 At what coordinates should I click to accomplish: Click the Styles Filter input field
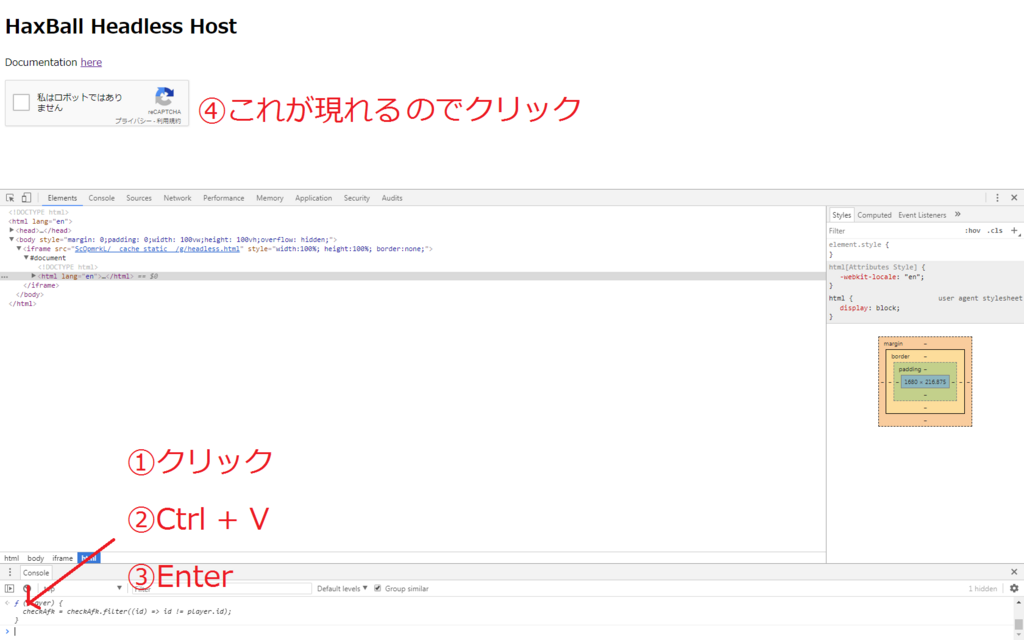point(895,231)
